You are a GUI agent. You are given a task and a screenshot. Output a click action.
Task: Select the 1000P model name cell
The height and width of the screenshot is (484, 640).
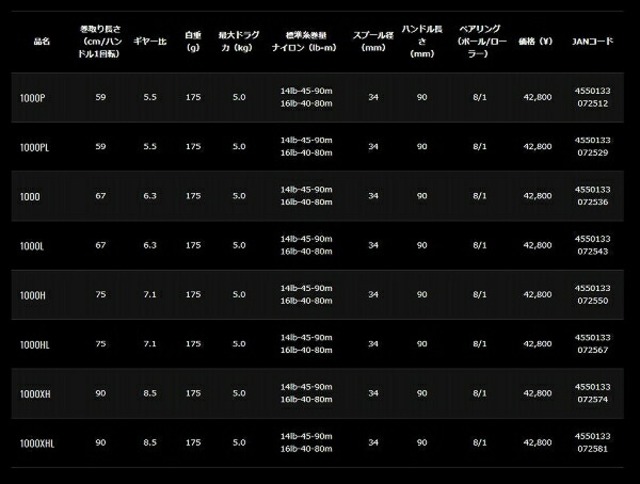[x=33, y=98]
